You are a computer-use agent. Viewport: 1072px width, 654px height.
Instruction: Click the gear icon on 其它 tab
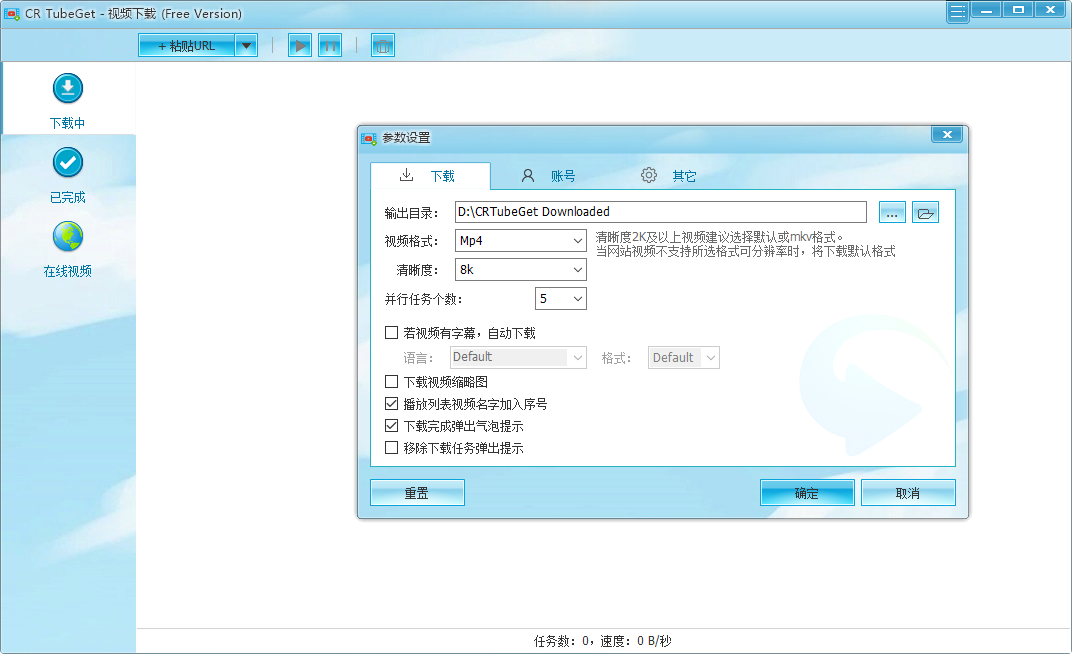point(649,175)
